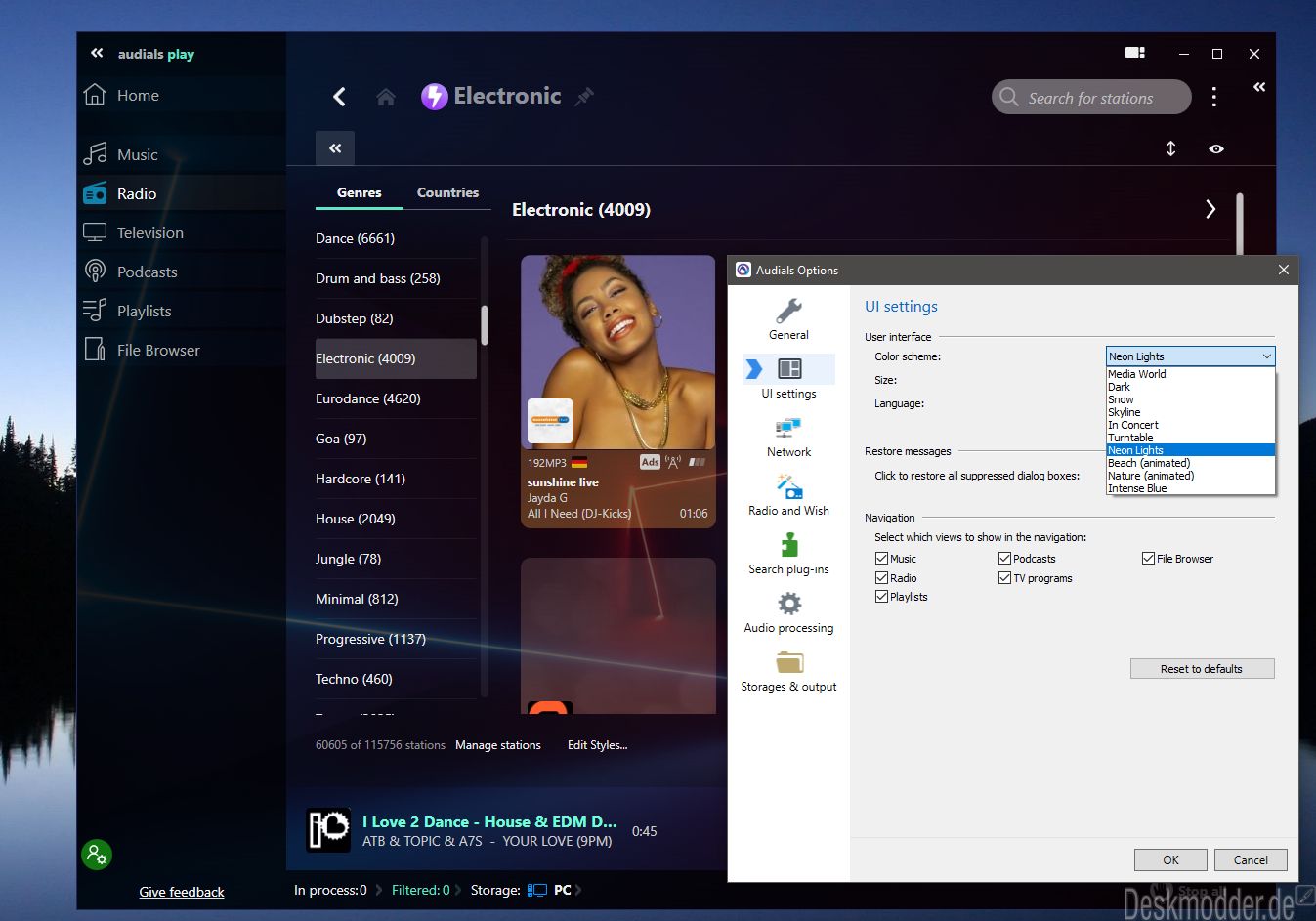Select Techno (460) genre
This screenshot has width=1316, height=921.
click(x=396, y=679)
